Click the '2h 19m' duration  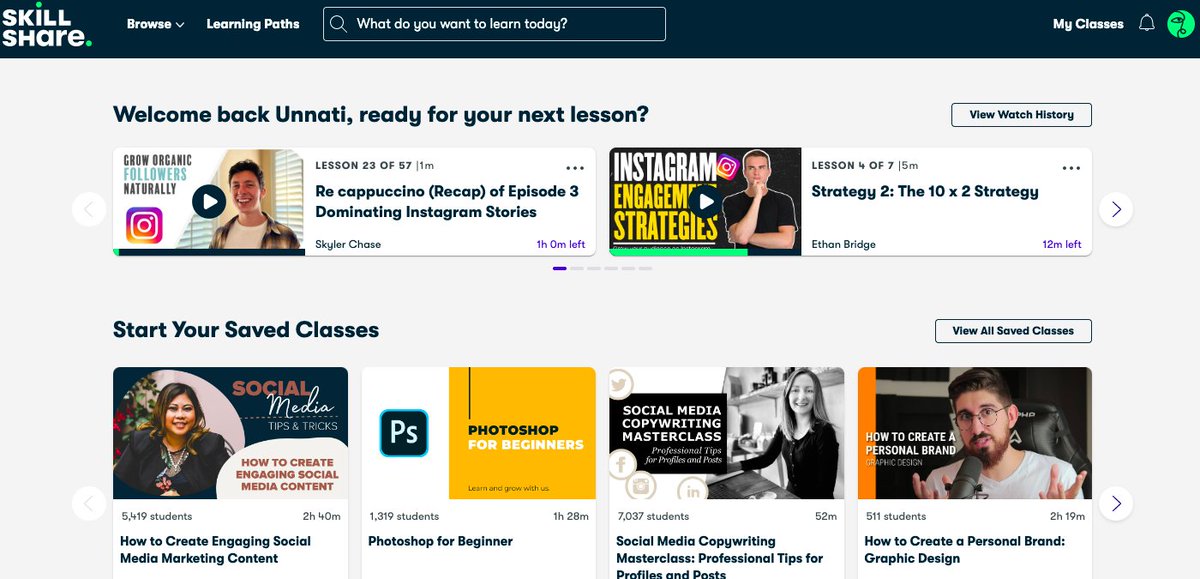pyautogui.click(x=1067, y=517)
